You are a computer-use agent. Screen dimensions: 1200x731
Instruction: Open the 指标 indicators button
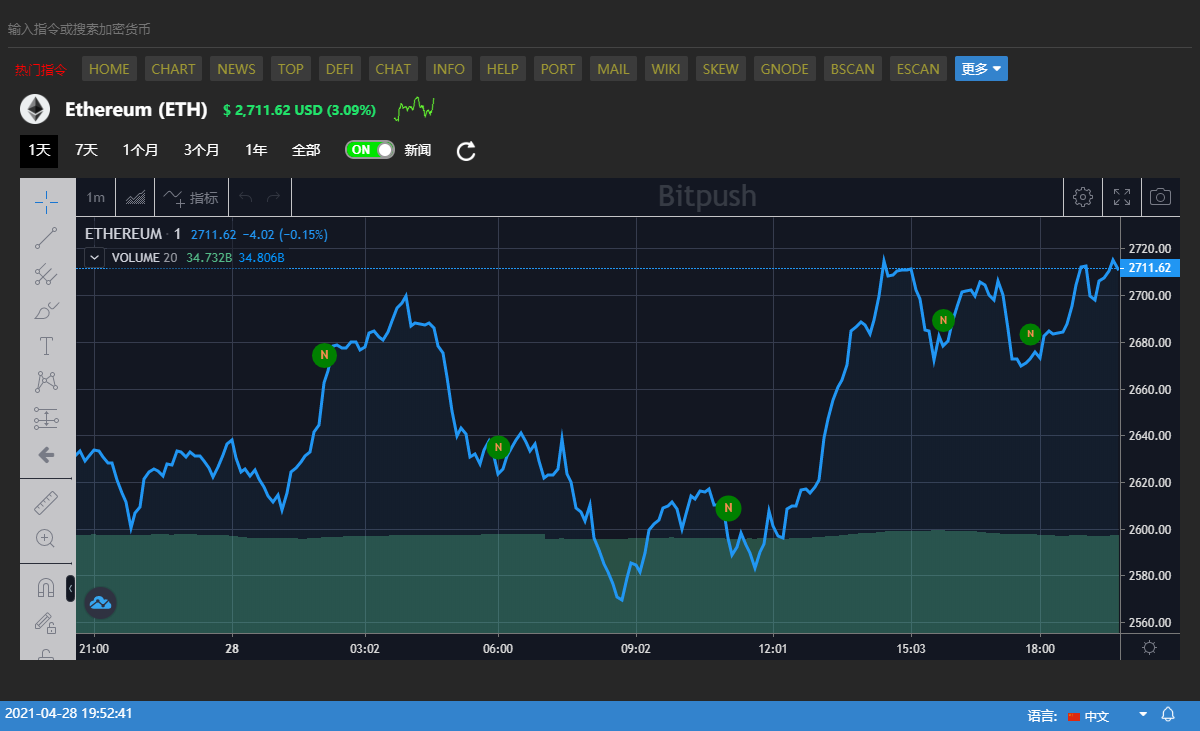(191, 197)
